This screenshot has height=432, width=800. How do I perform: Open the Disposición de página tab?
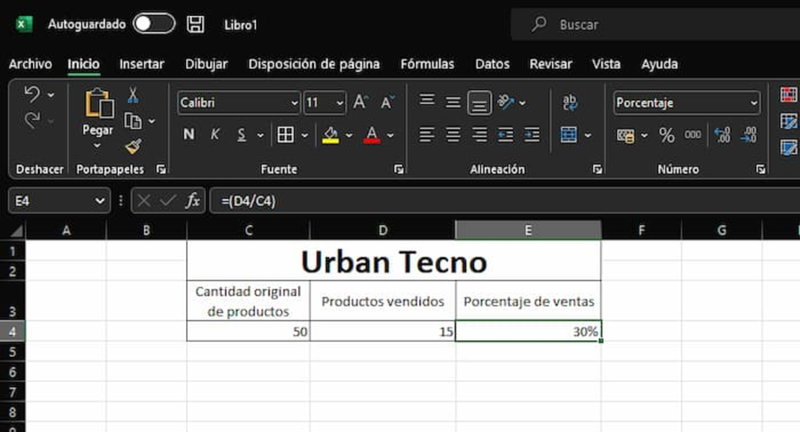pyautogui.click(x=314, y=64)
